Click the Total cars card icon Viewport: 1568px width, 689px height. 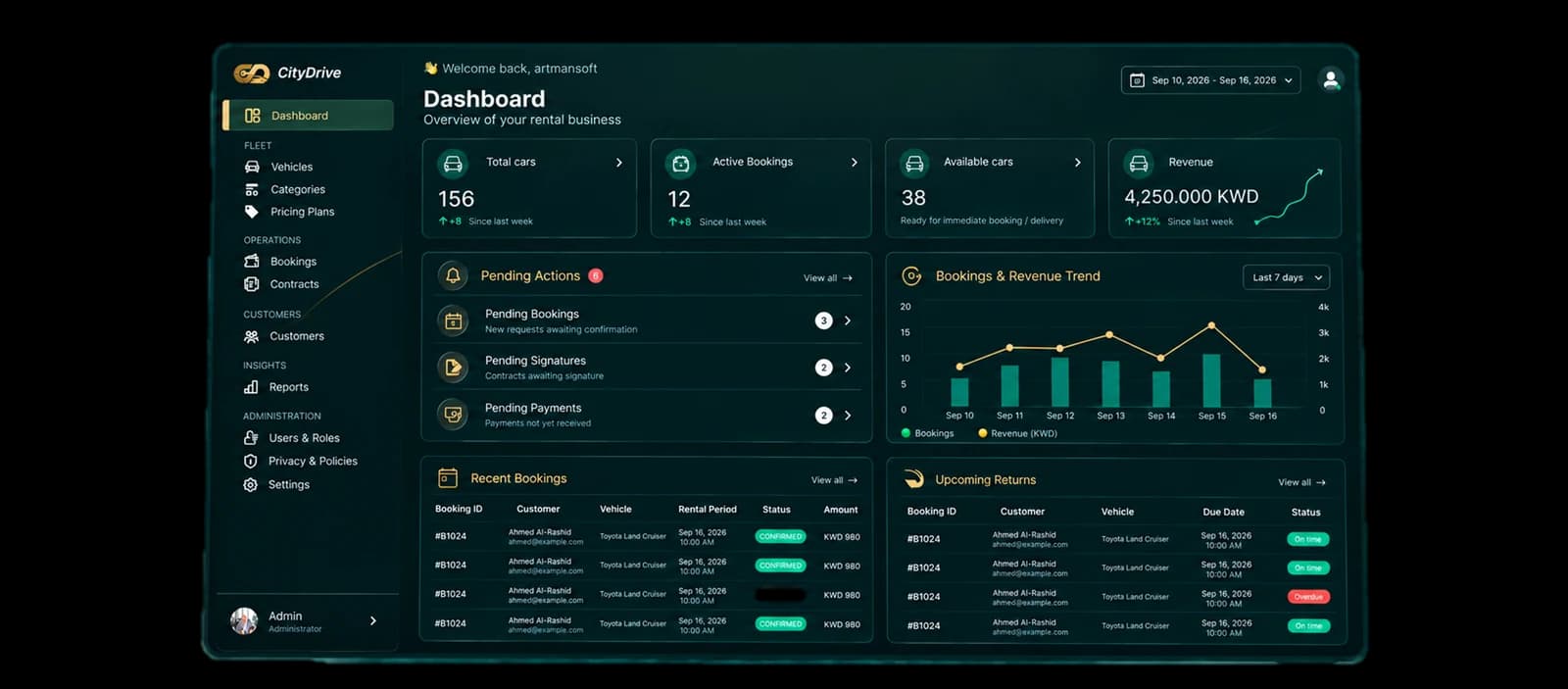click(x=453, y=164)
